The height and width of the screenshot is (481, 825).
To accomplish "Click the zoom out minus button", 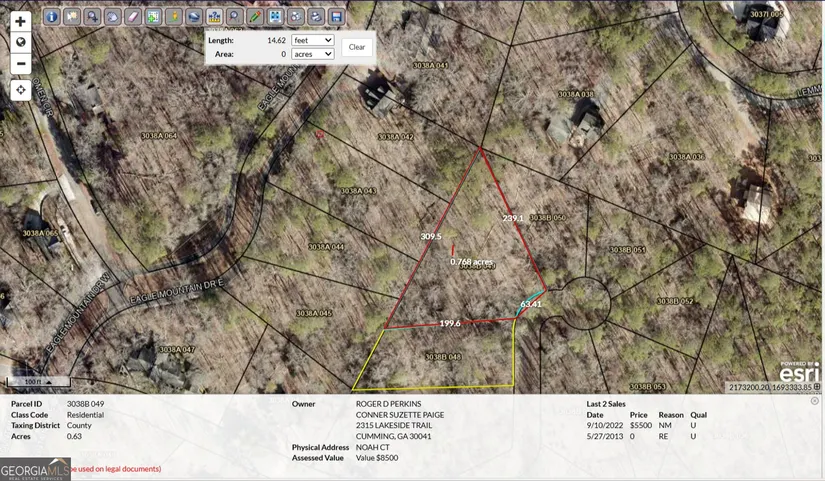I will pyautogui.click(x=20, y=64).
